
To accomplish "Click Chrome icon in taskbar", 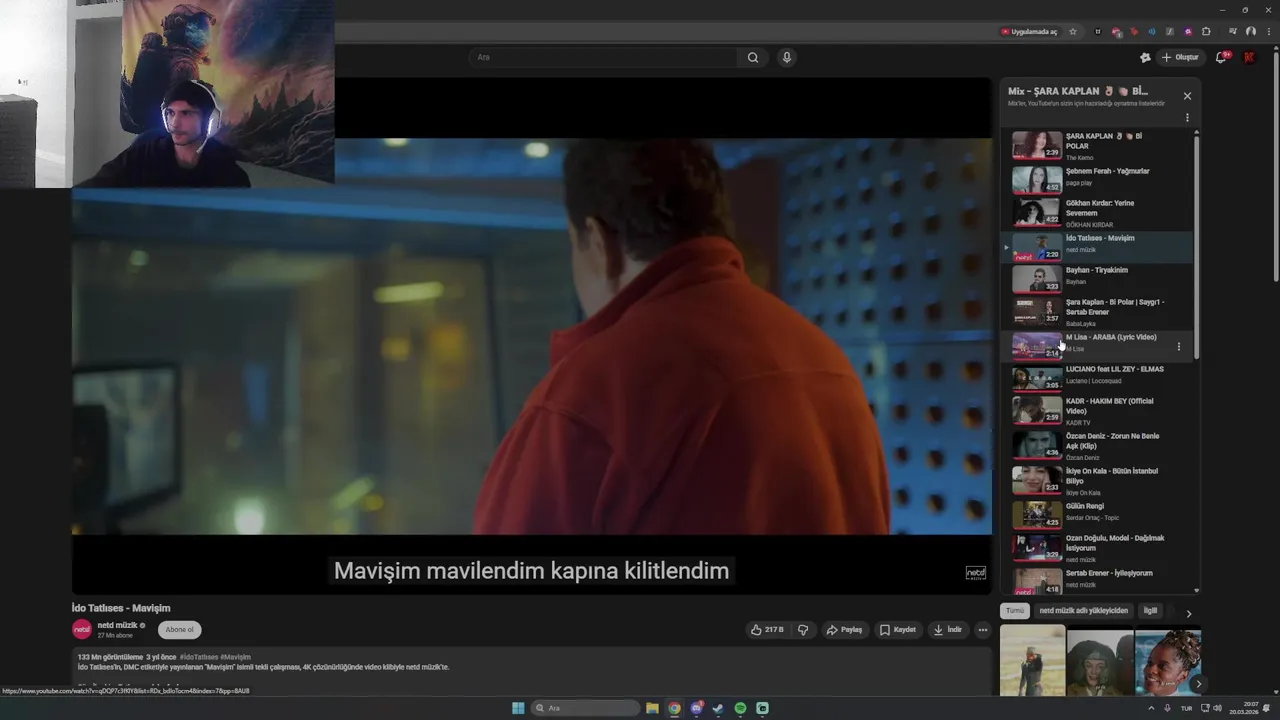I will click(x=674, y=708).
